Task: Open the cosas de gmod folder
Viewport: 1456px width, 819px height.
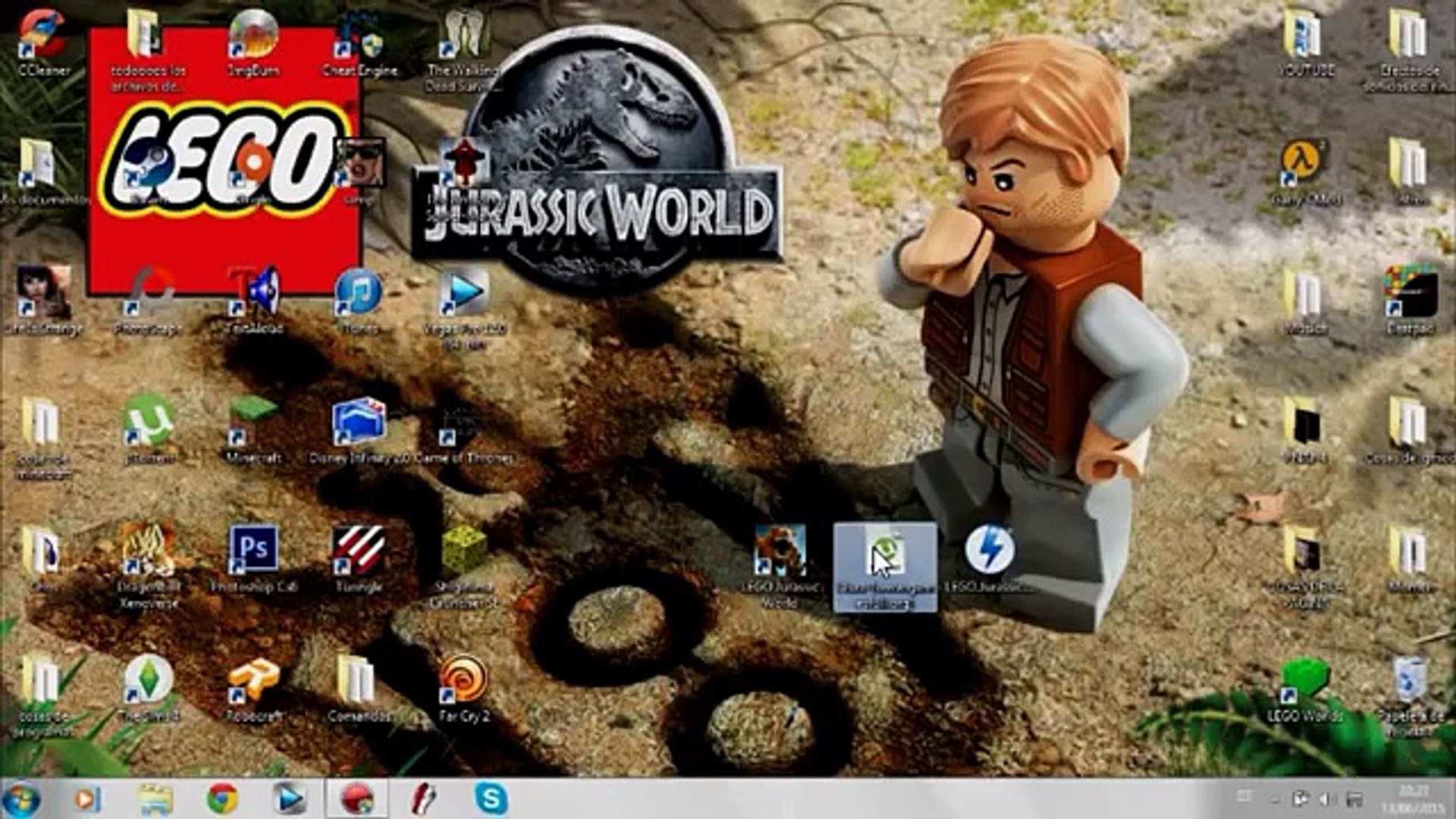Action: pyautogui.click(x=1410, y=428)
